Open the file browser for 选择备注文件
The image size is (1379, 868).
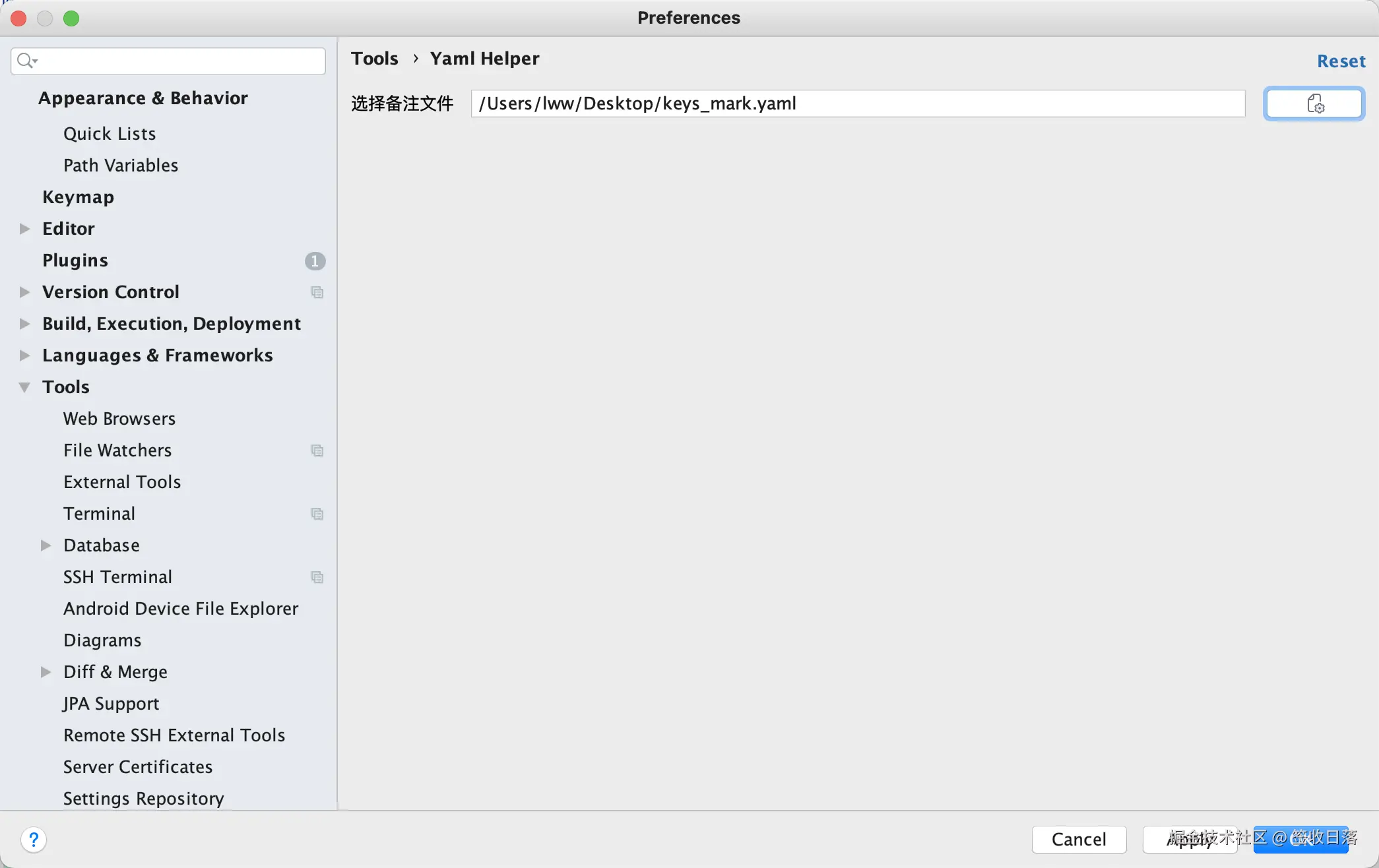[x=1314, y=103]
